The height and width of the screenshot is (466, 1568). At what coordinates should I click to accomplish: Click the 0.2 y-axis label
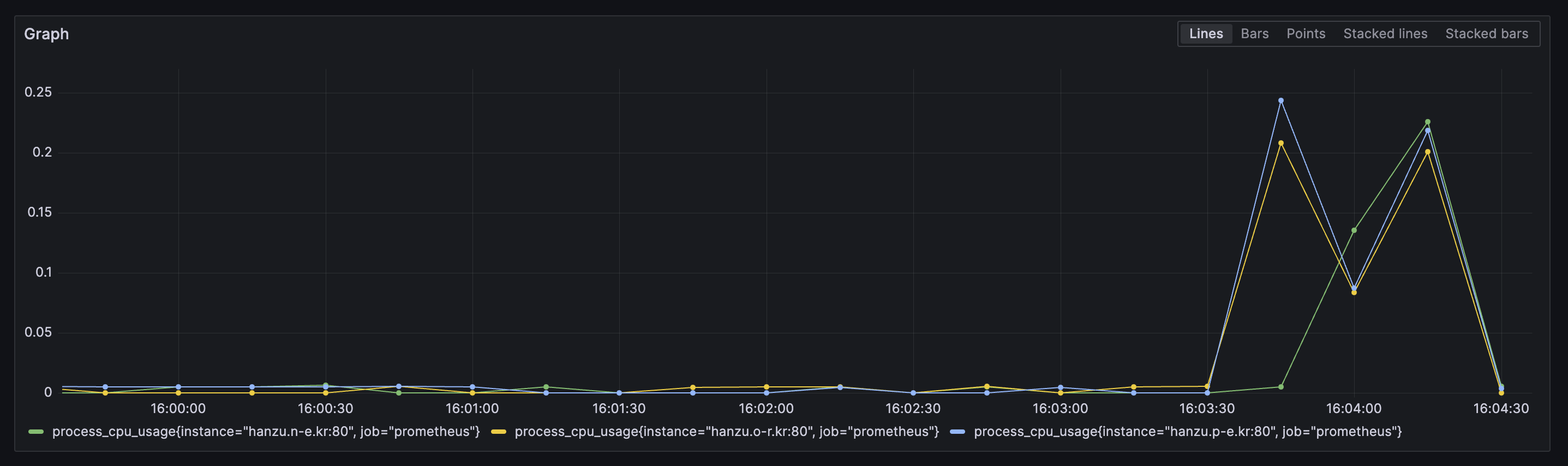pyautogui.click(x=42, y=152)
